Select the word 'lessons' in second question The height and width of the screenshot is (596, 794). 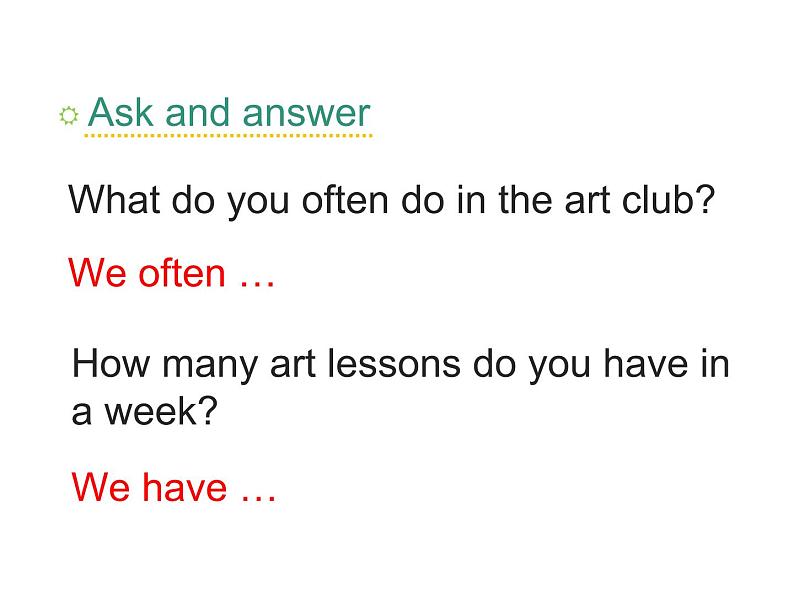pos(394,363)
